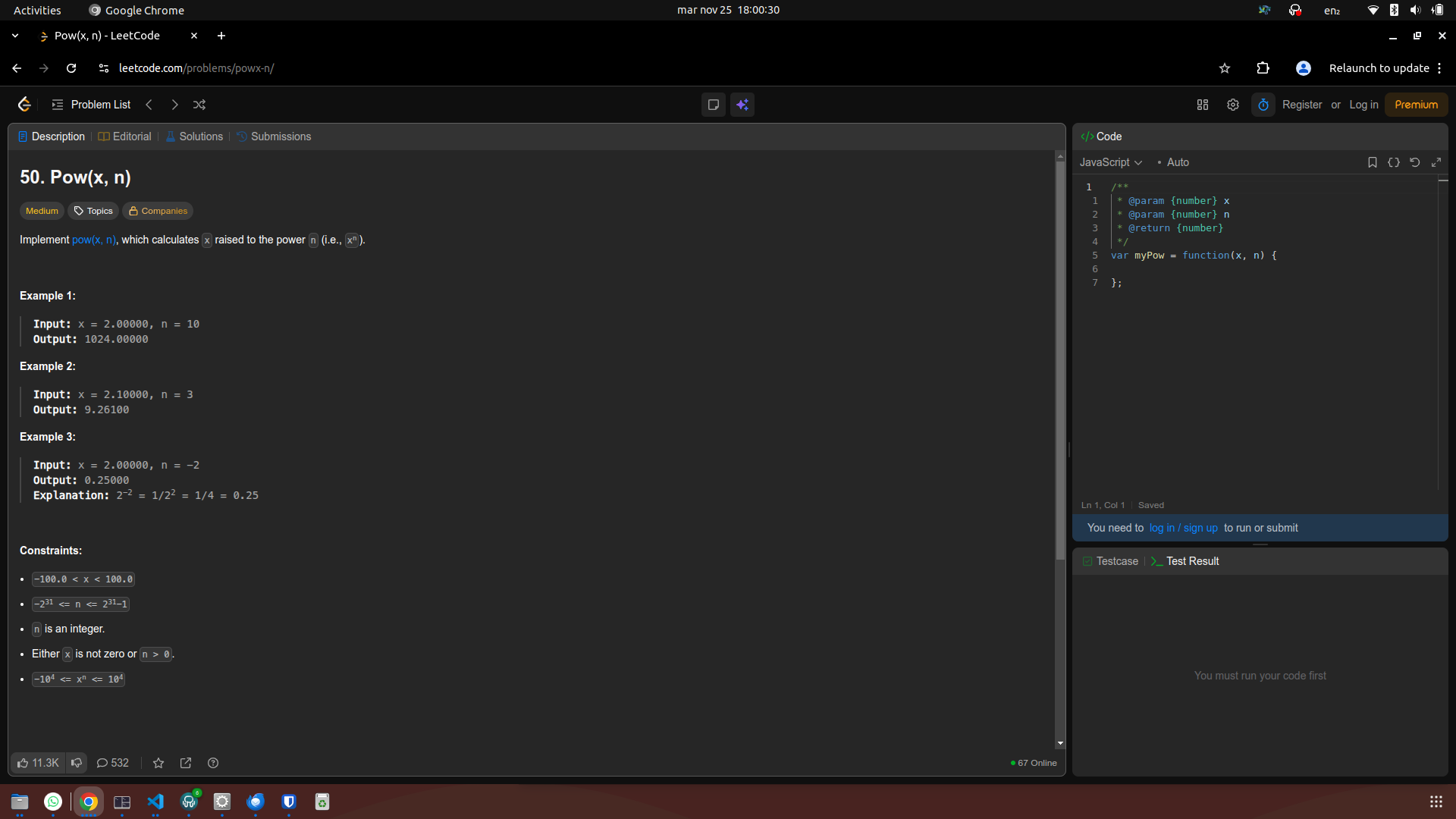Expand the Companies tag
The width and height of the screenshot is (1456, 819).
click(x=158, y=211)
